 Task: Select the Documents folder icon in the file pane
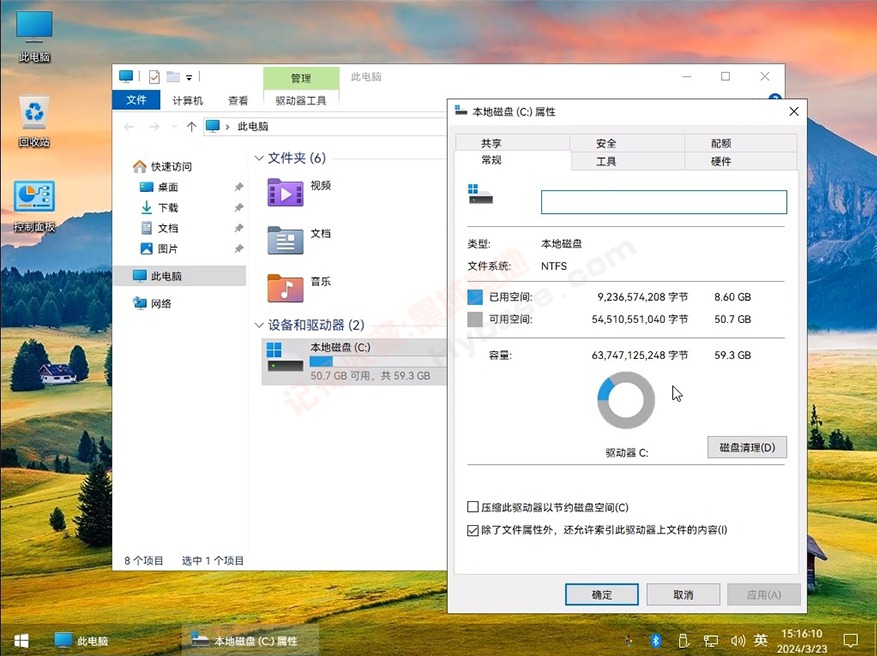click(285, 240)
